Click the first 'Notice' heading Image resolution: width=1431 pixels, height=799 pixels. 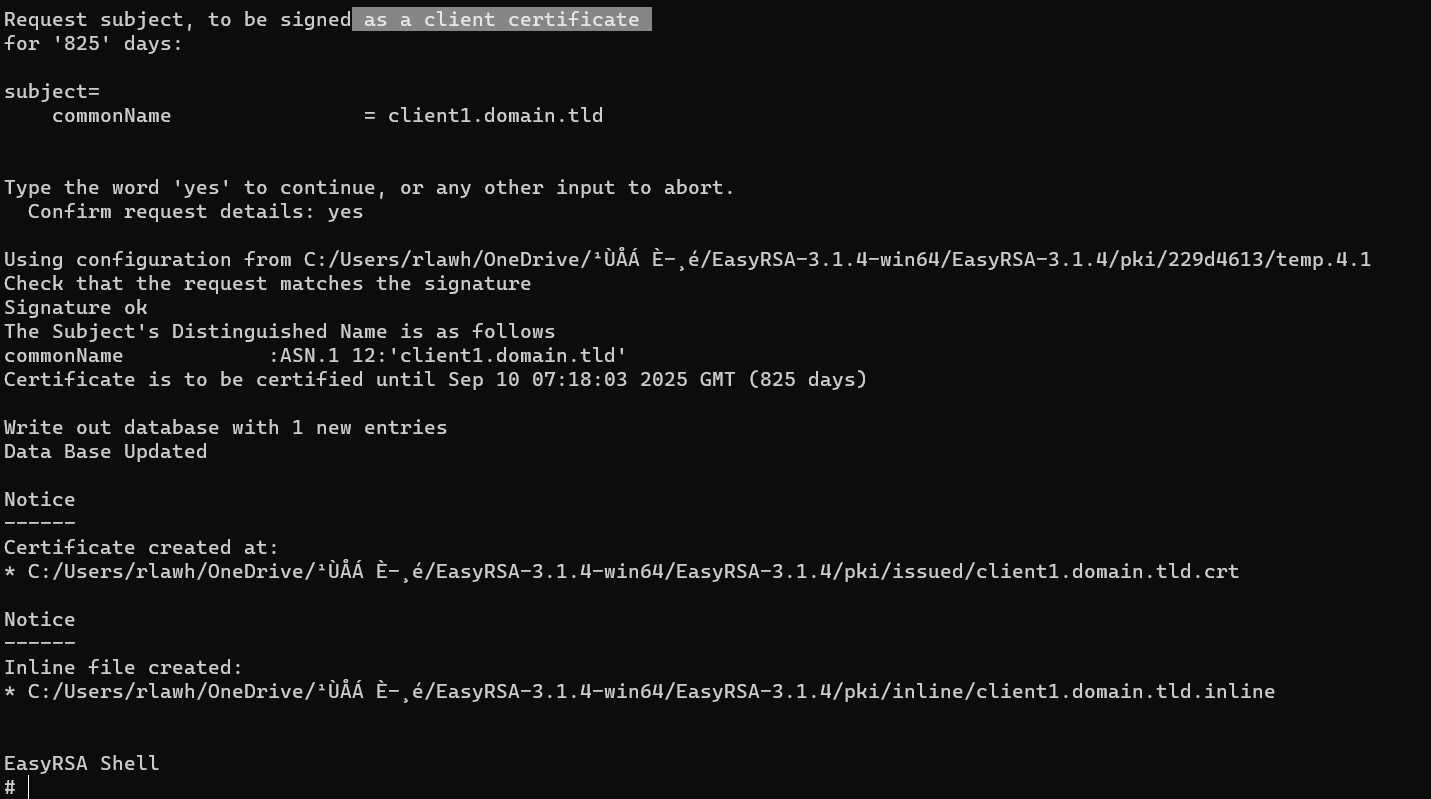click(x=39, y=499)
